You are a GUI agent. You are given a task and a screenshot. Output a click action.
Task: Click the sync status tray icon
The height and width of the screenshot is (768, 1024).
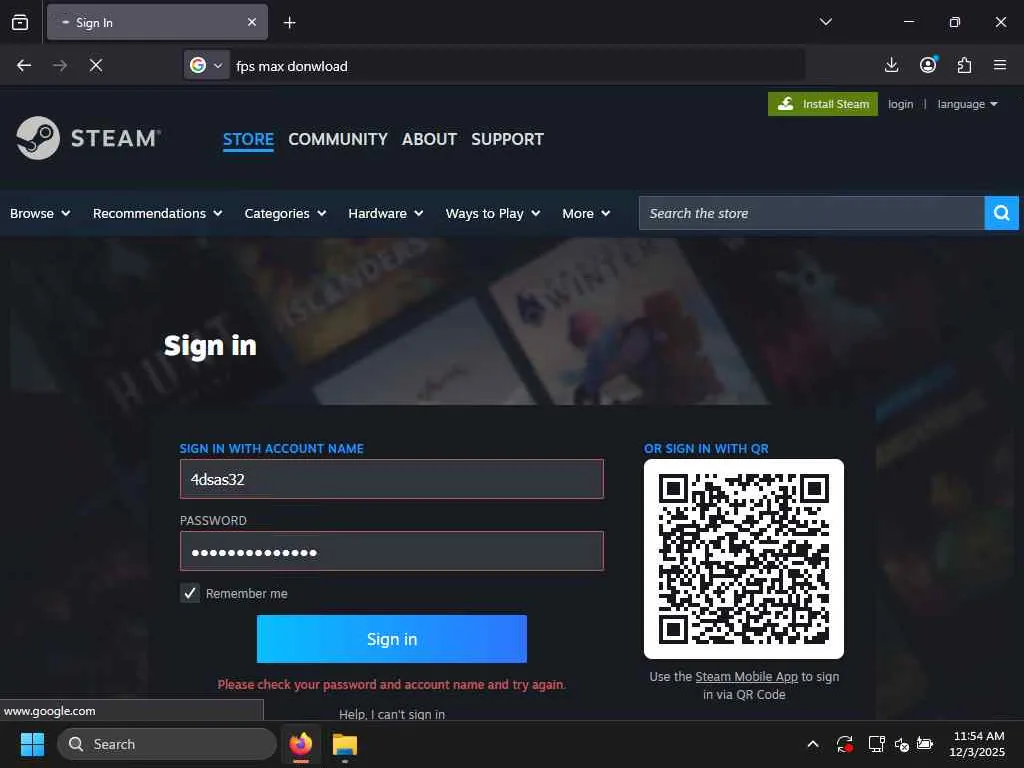pyautogui.click(x=844, y=744)
